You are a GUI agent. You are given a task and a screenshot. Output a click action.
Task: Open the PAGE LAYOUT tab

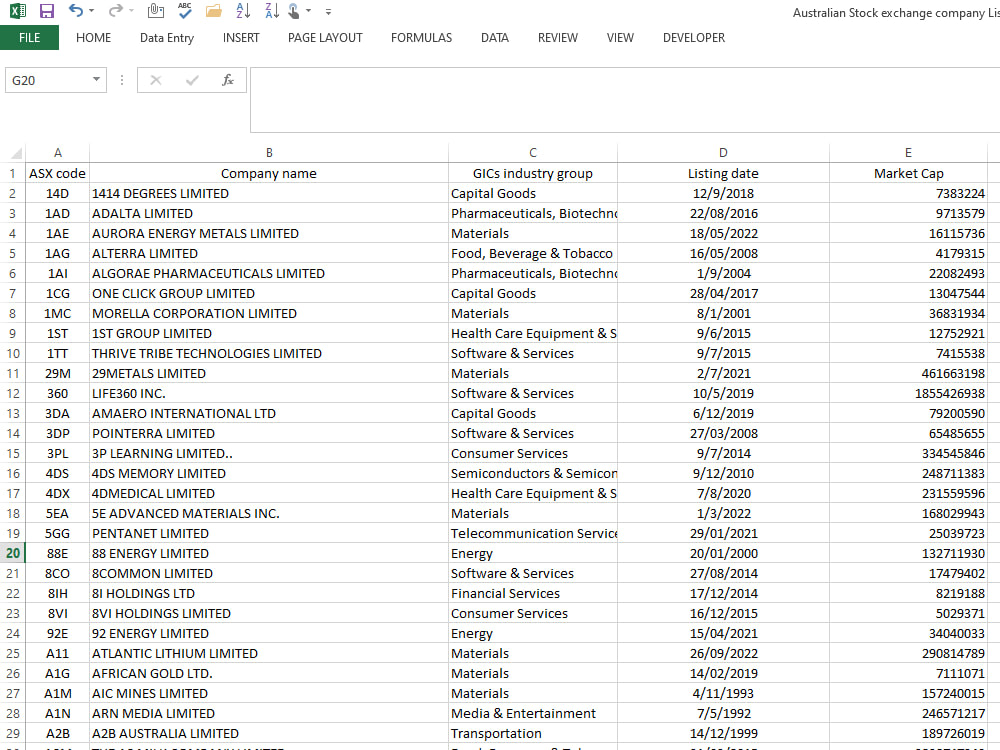coord(325,38)
